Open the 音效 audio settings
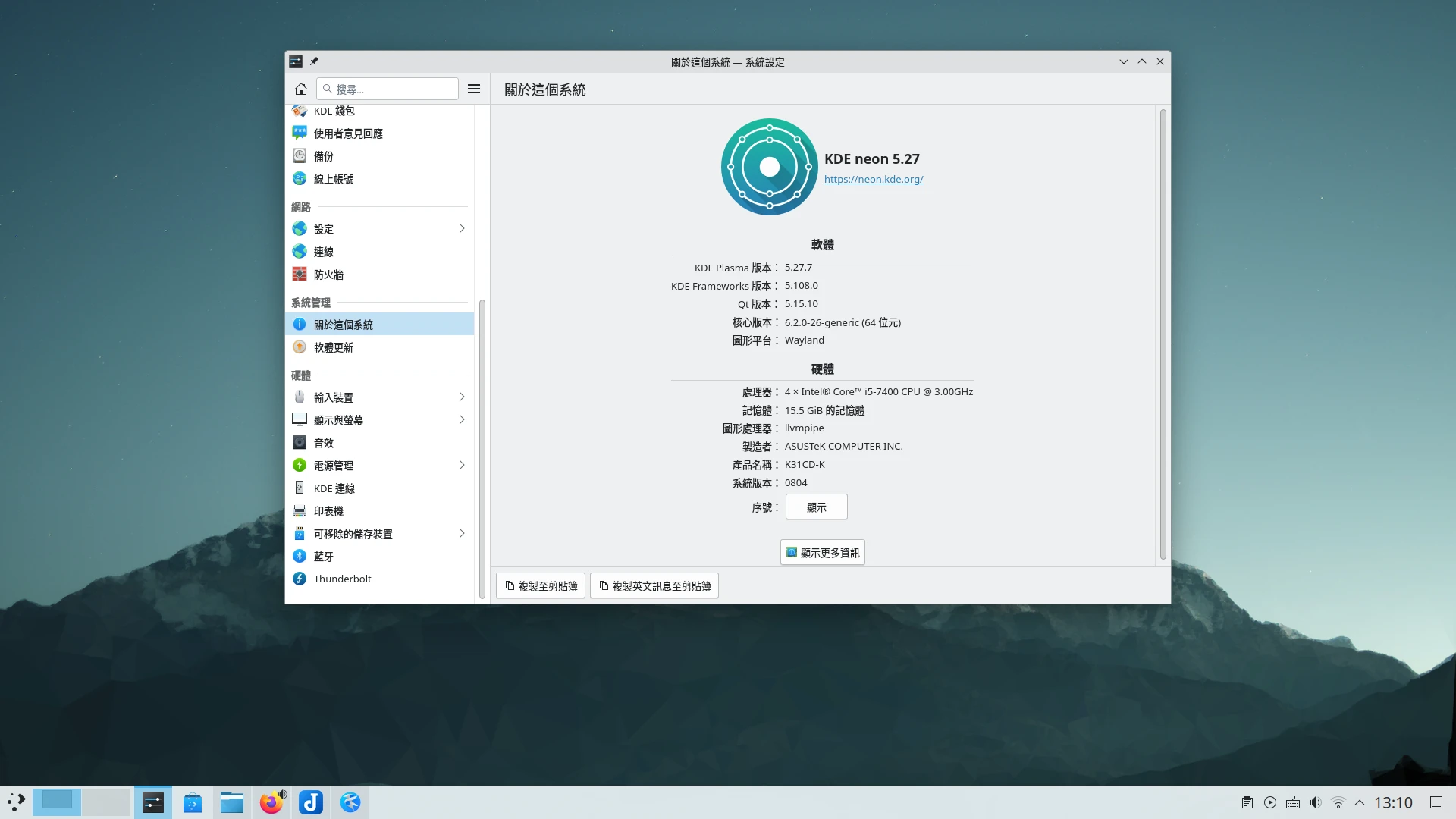 tap(322, 442)
